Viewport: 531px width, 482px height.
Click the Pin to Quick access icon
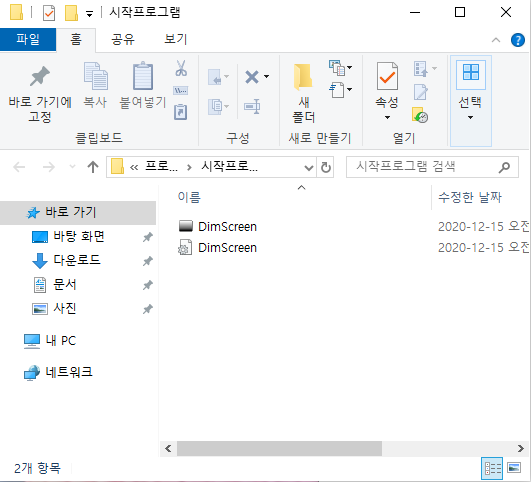click(40, 76)
